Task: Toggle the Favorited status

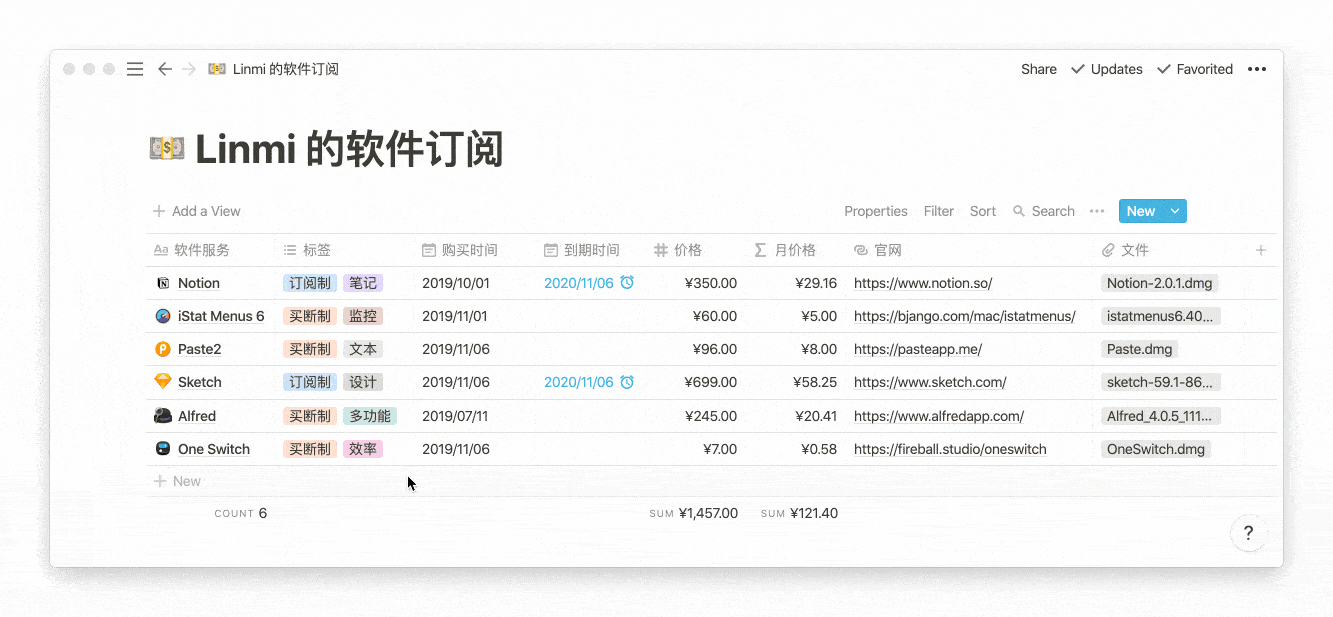Action: pos(1195,69)
